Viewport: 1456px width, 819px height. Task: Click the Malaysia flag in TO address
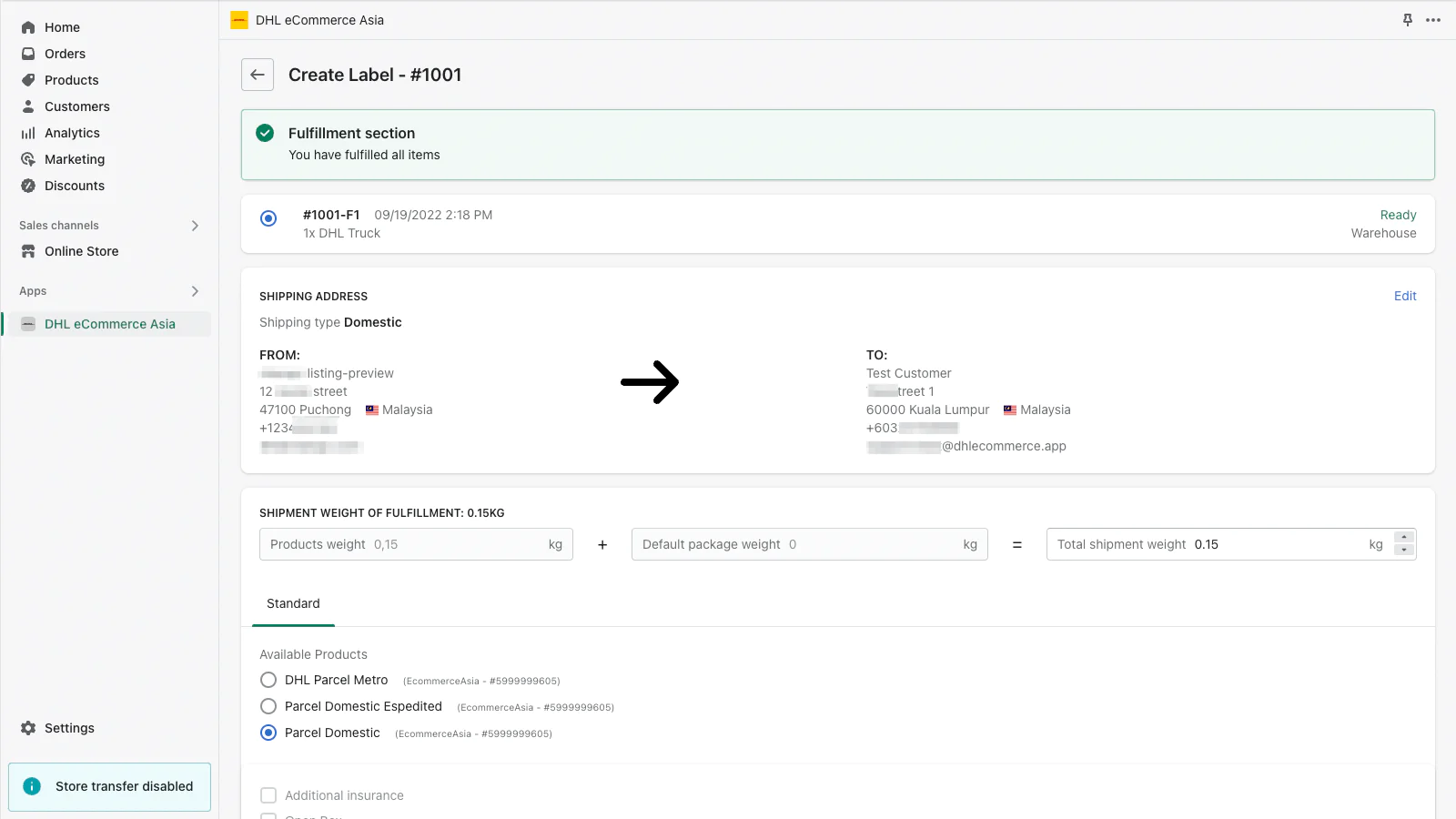(1010, 410)
